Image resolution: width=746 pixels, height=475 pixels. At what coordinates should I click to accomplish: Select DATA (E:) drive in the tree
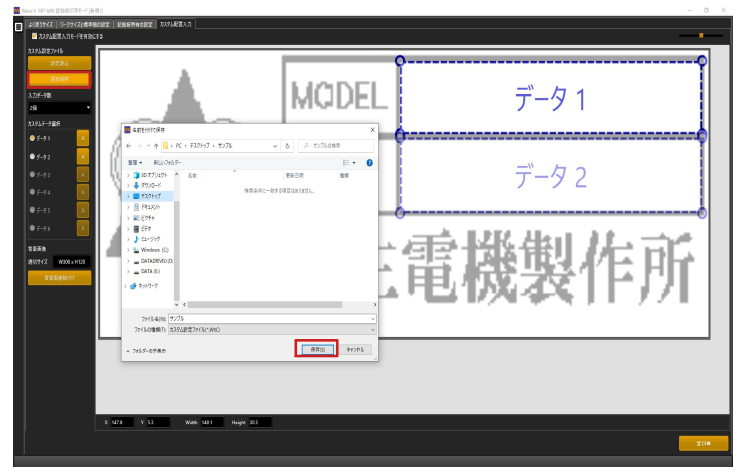(x=147, y=271)
